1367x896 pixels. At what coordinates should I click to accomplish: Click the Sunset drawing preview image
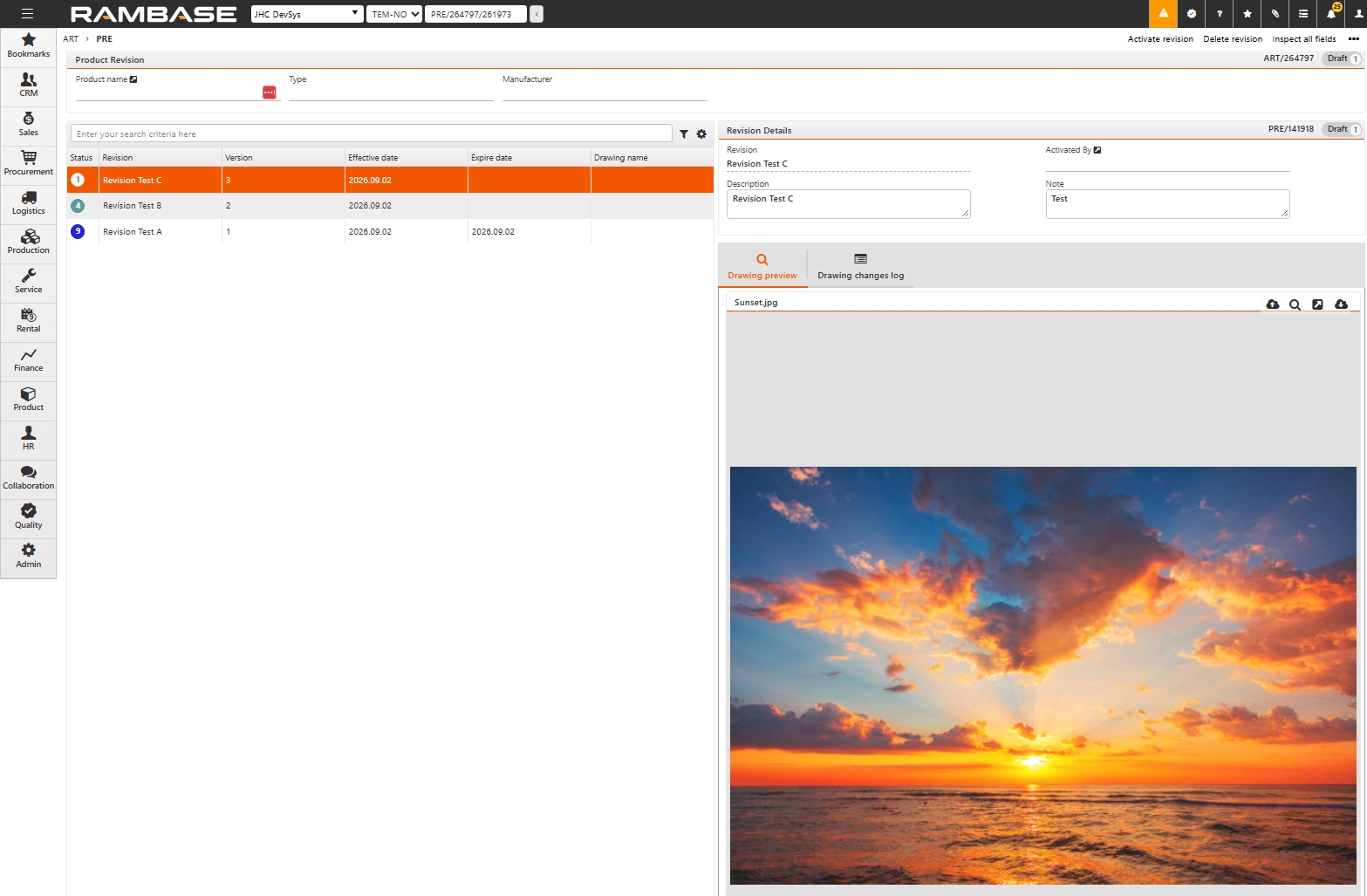1043,675
